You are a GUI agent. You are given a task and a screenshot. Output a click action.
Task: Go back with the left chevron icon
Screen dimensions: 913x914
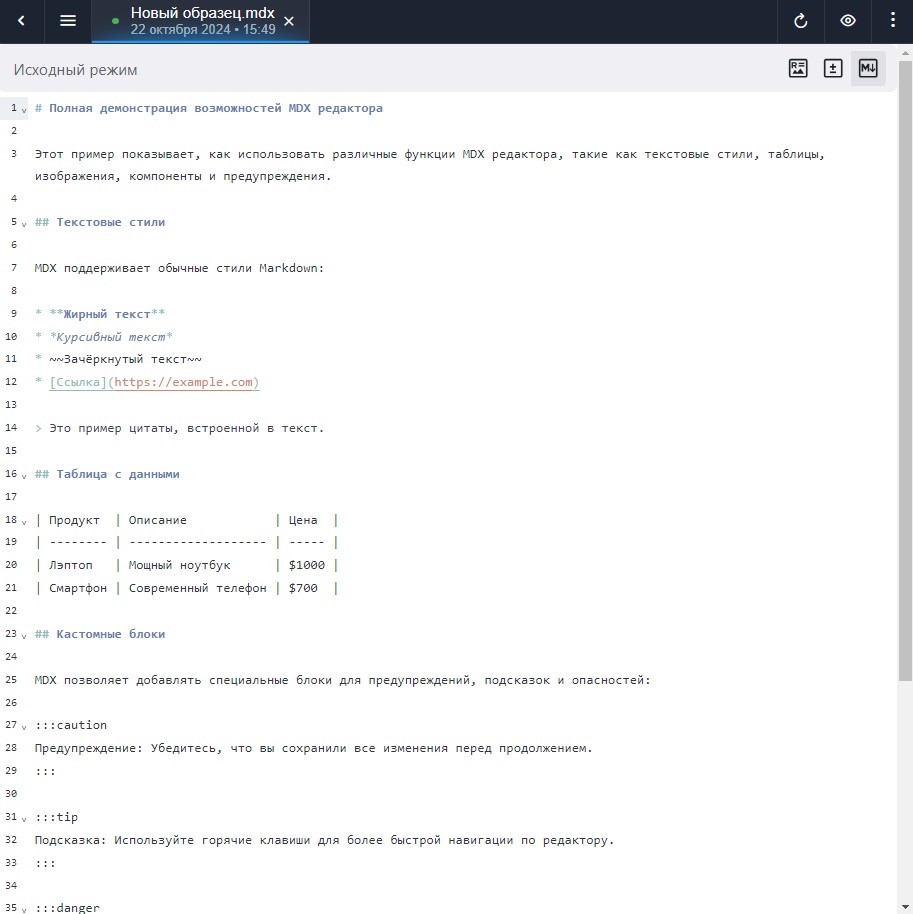click(22, 21)
